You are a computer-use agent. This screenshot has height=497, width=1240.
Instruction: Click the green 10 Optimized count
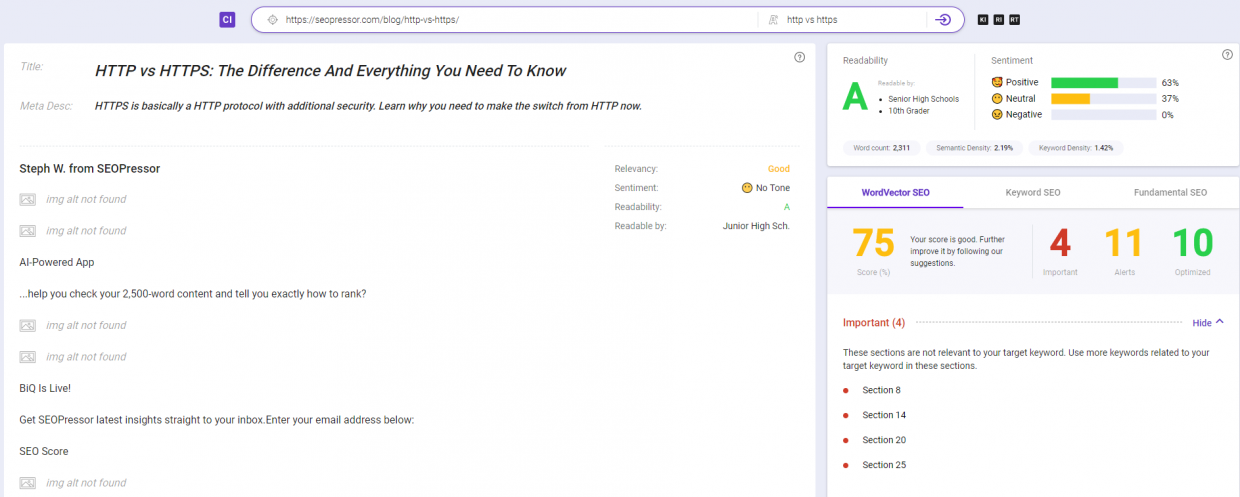point(1192,243)
